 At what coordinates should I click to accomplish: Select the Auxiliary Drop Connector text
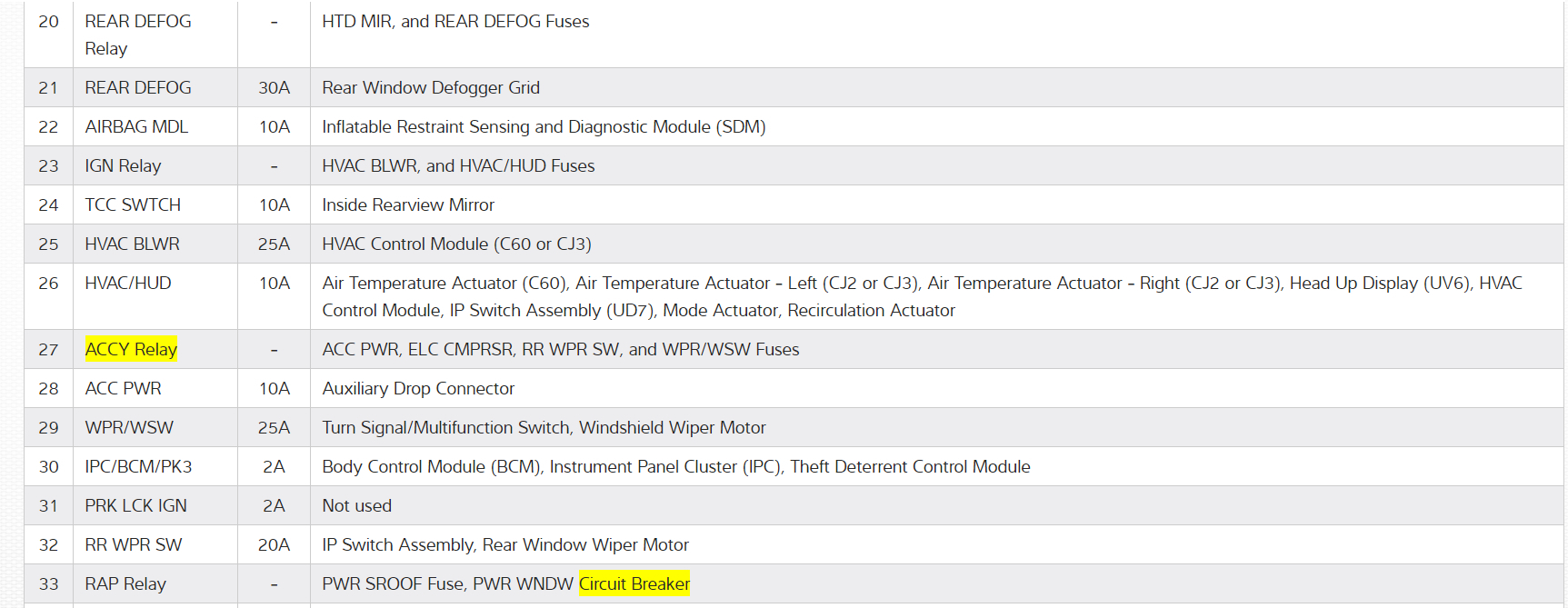point(418,388)
